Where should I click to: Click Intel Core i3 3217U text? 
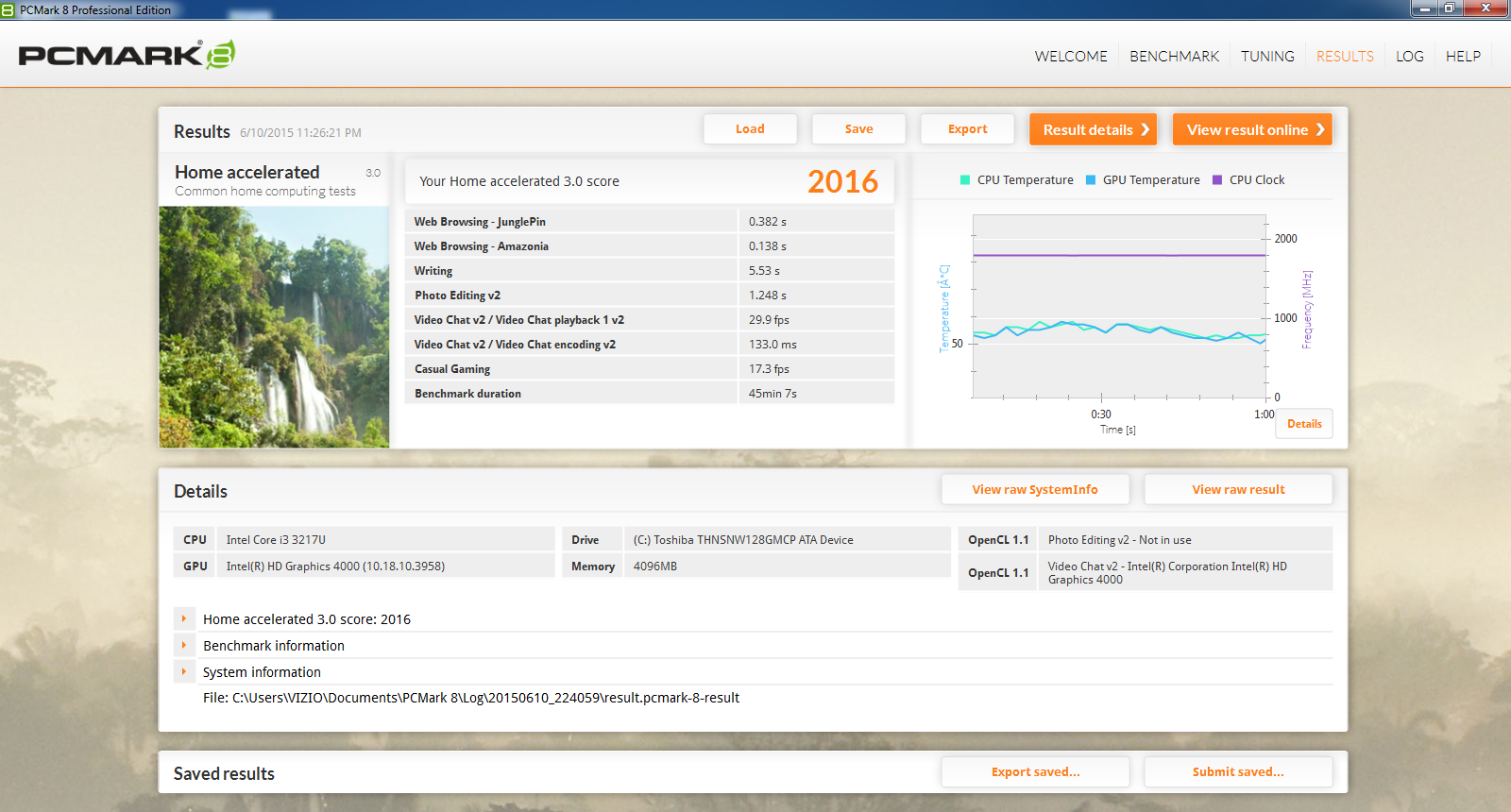tap(276, 540)
